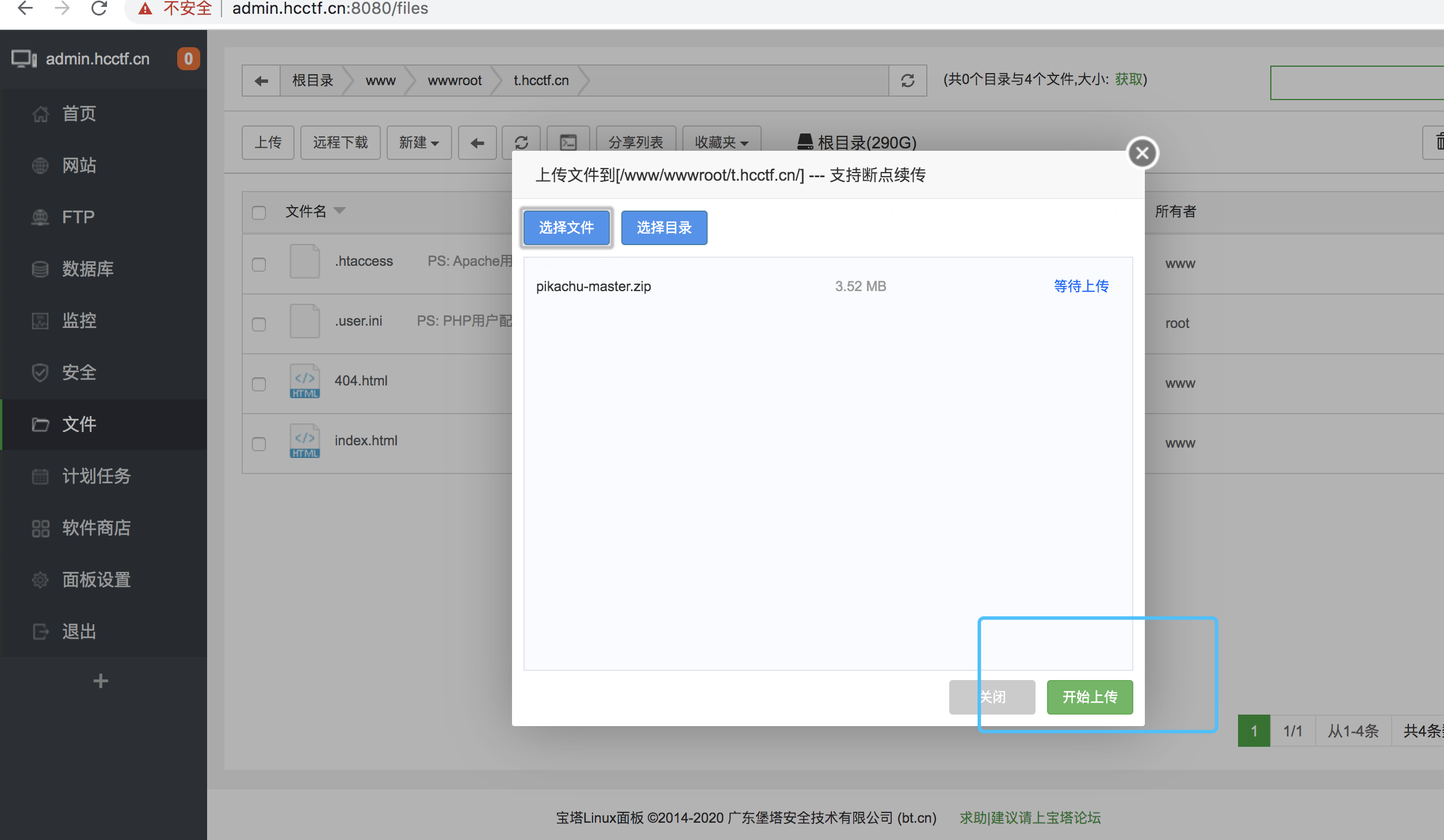Open the .user.ini file name

click(x=359, y=321)
